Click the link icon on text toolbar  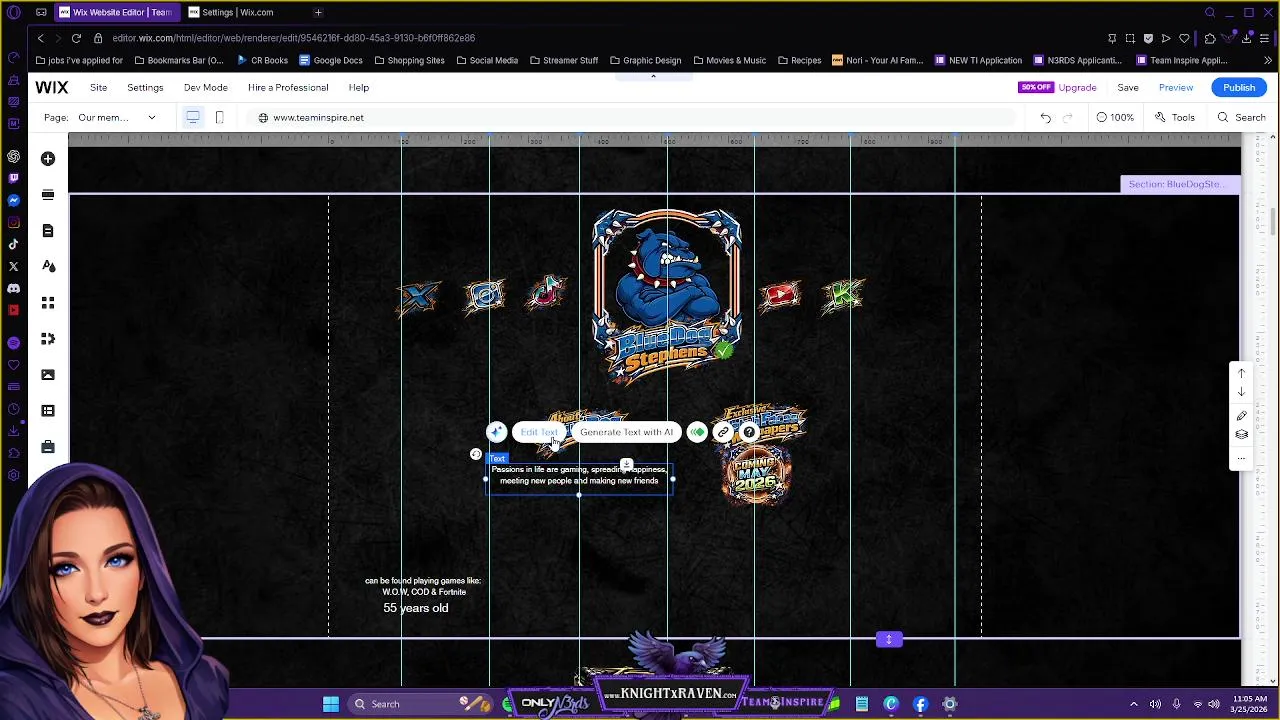pyautogui.click(x=723, y=432)
